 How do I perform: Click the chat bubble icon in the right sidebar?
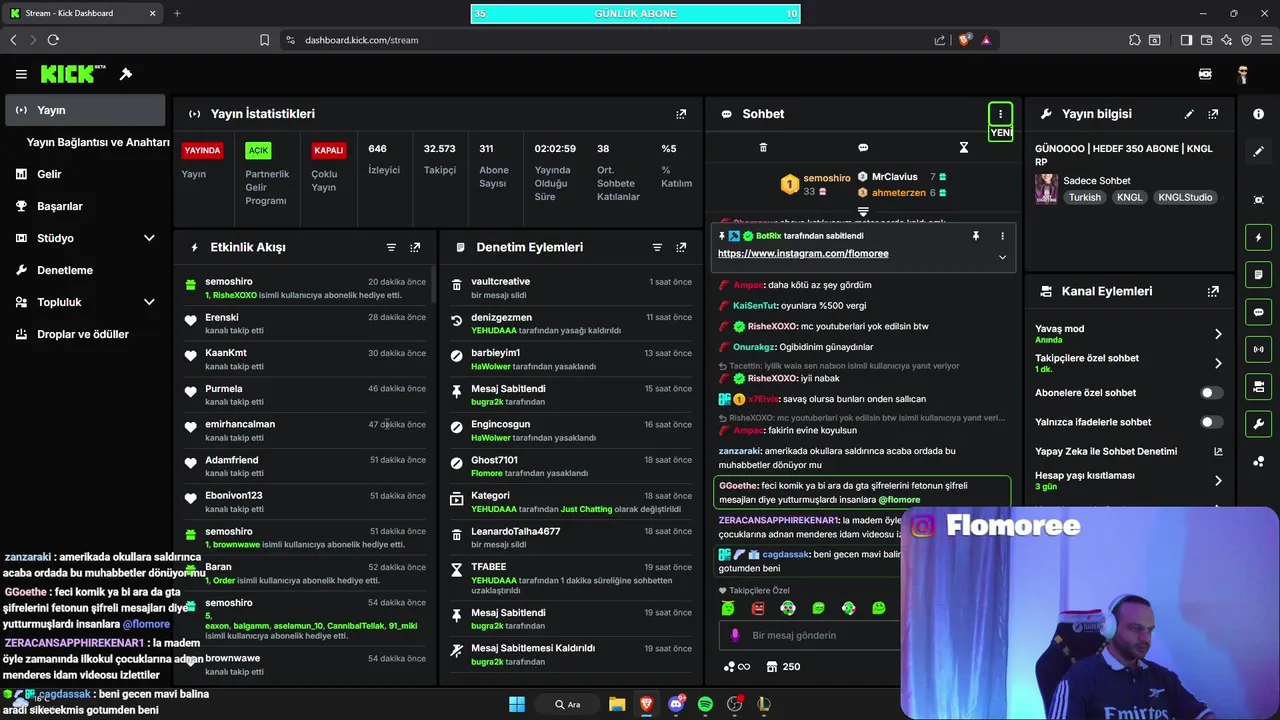coord(1258,312)
